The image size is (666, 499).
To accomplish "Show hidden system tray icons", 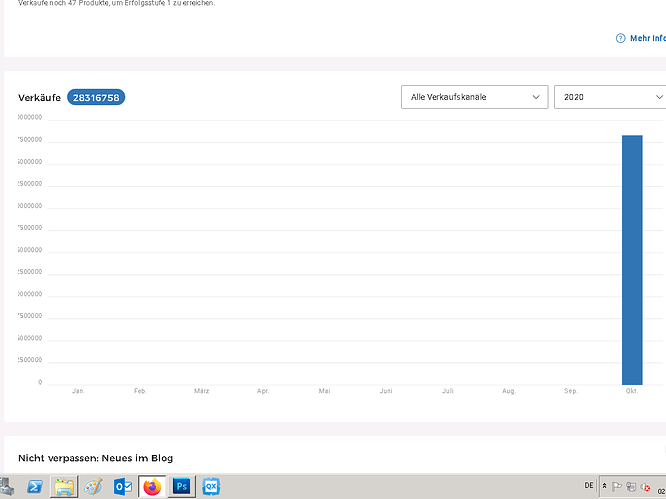I will click(604, 485).
